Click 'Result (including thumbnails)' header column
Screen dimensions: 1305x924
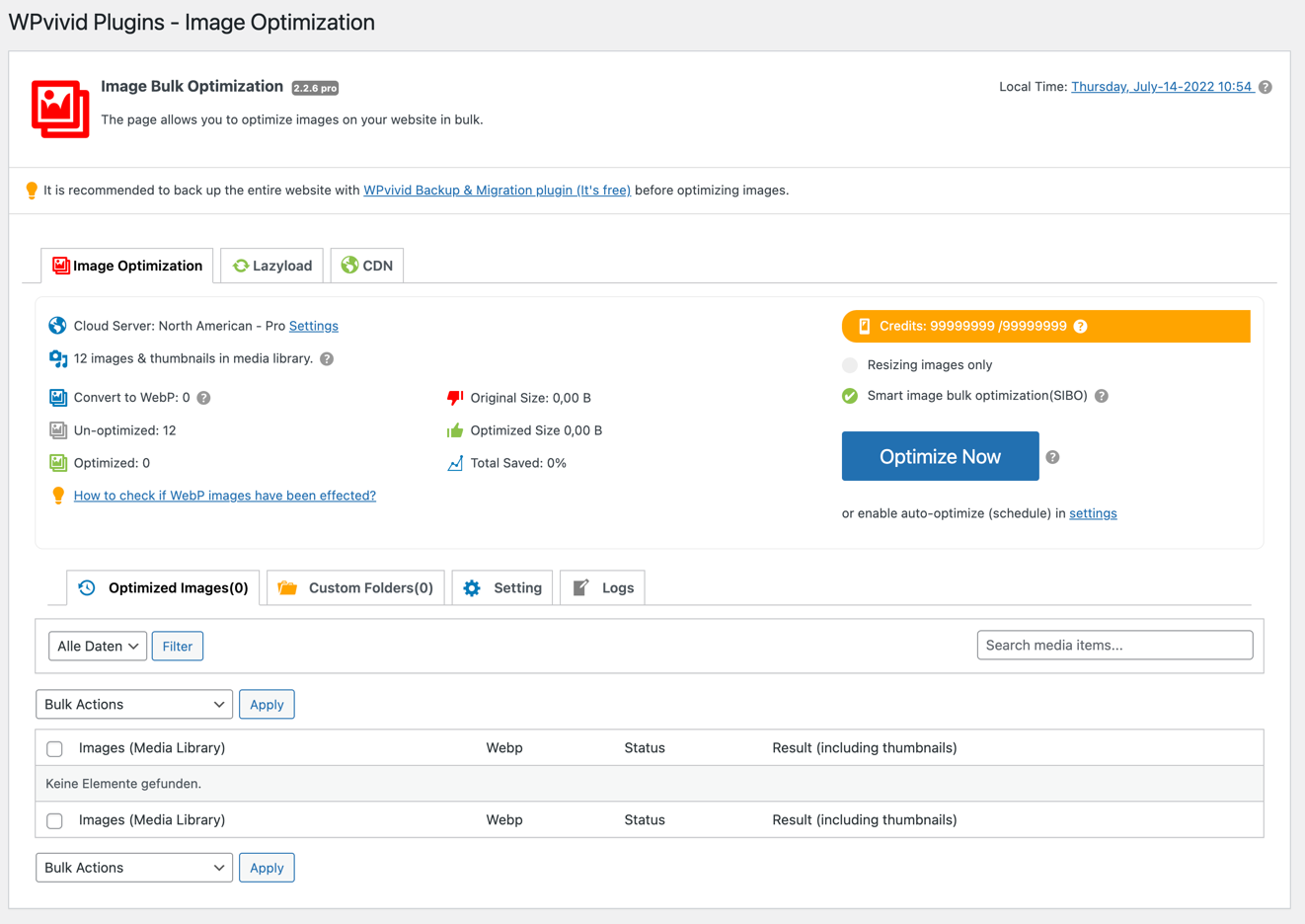[865, 747]
